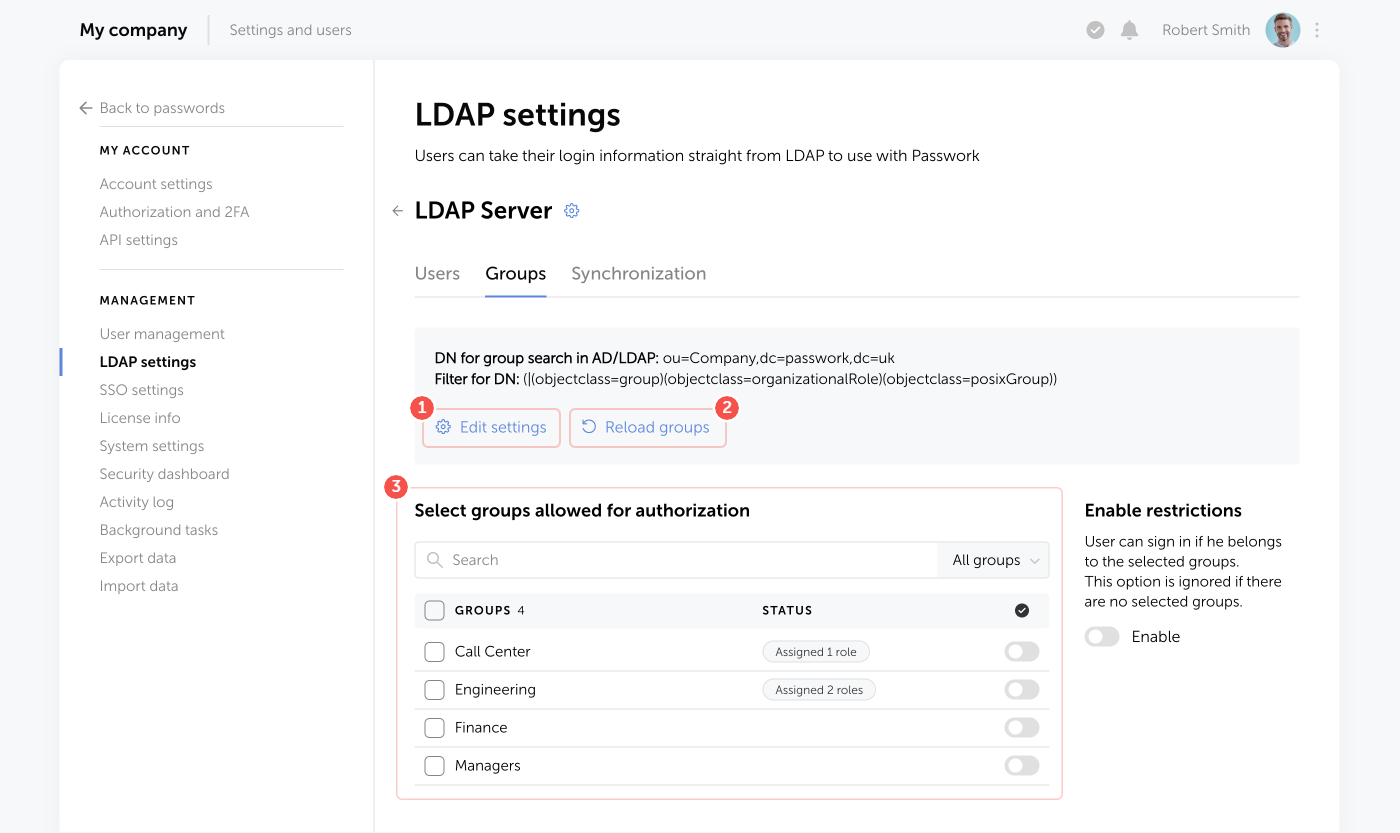1400x833 pixels.
Task: Switch to the Users tab
Action: 437,273
